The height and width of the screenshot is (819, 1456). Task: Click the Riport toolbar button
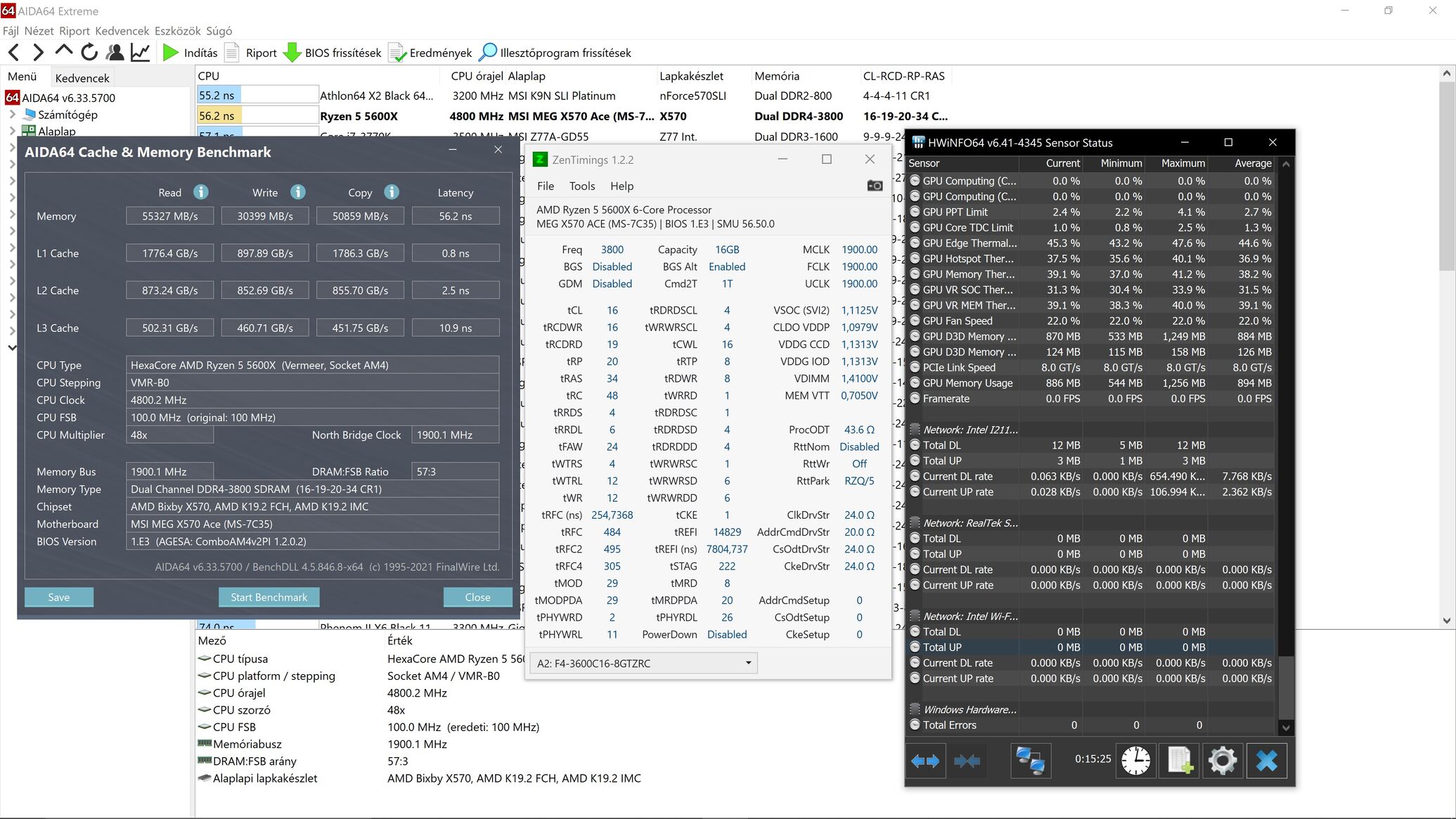coord(251,53)
